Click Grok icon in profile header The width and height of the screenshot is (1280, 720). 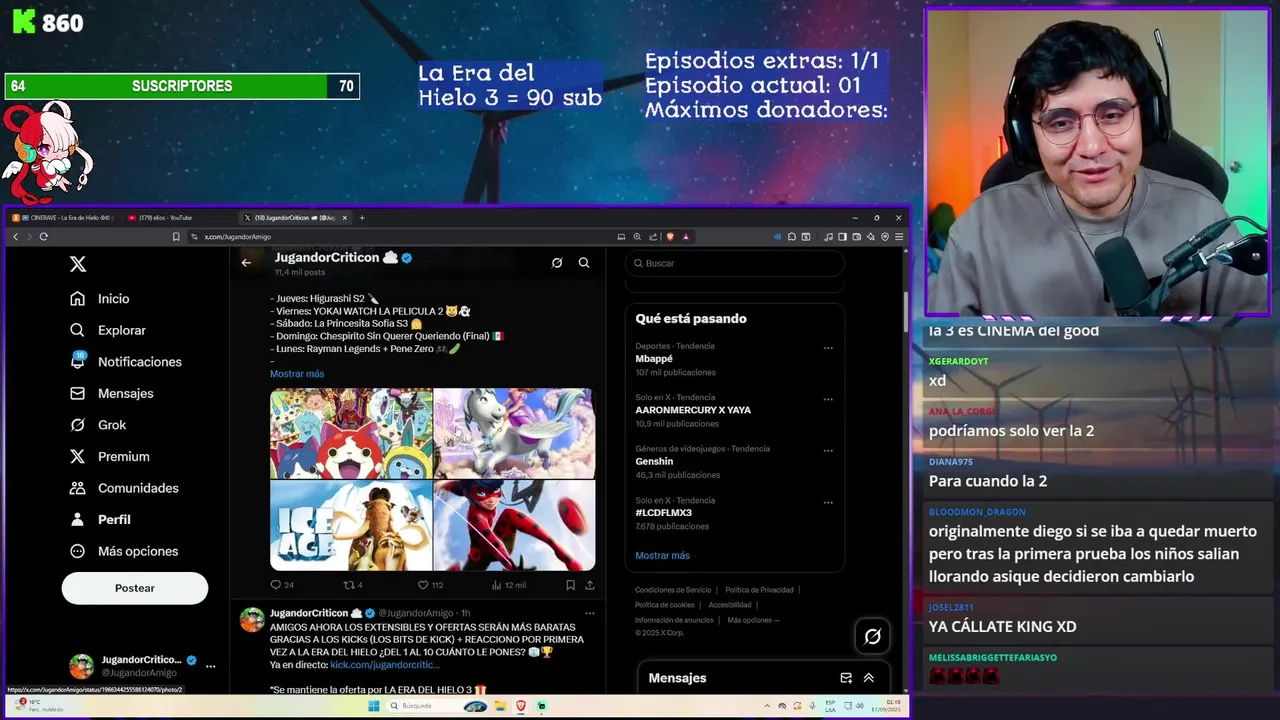pyautogui.click(x=557, y=263)
